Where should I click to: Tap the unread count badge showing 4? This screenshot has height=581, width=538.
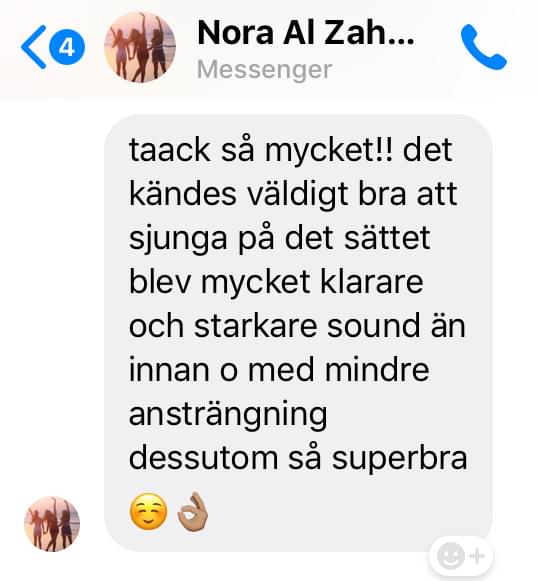click(x=67, y=47)
